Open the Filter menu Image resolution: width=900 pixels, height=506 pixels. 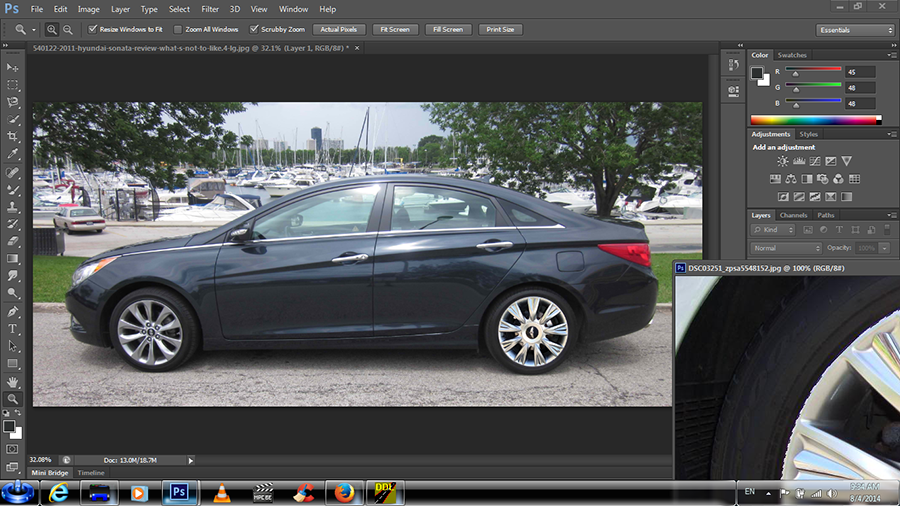(210, 9)
